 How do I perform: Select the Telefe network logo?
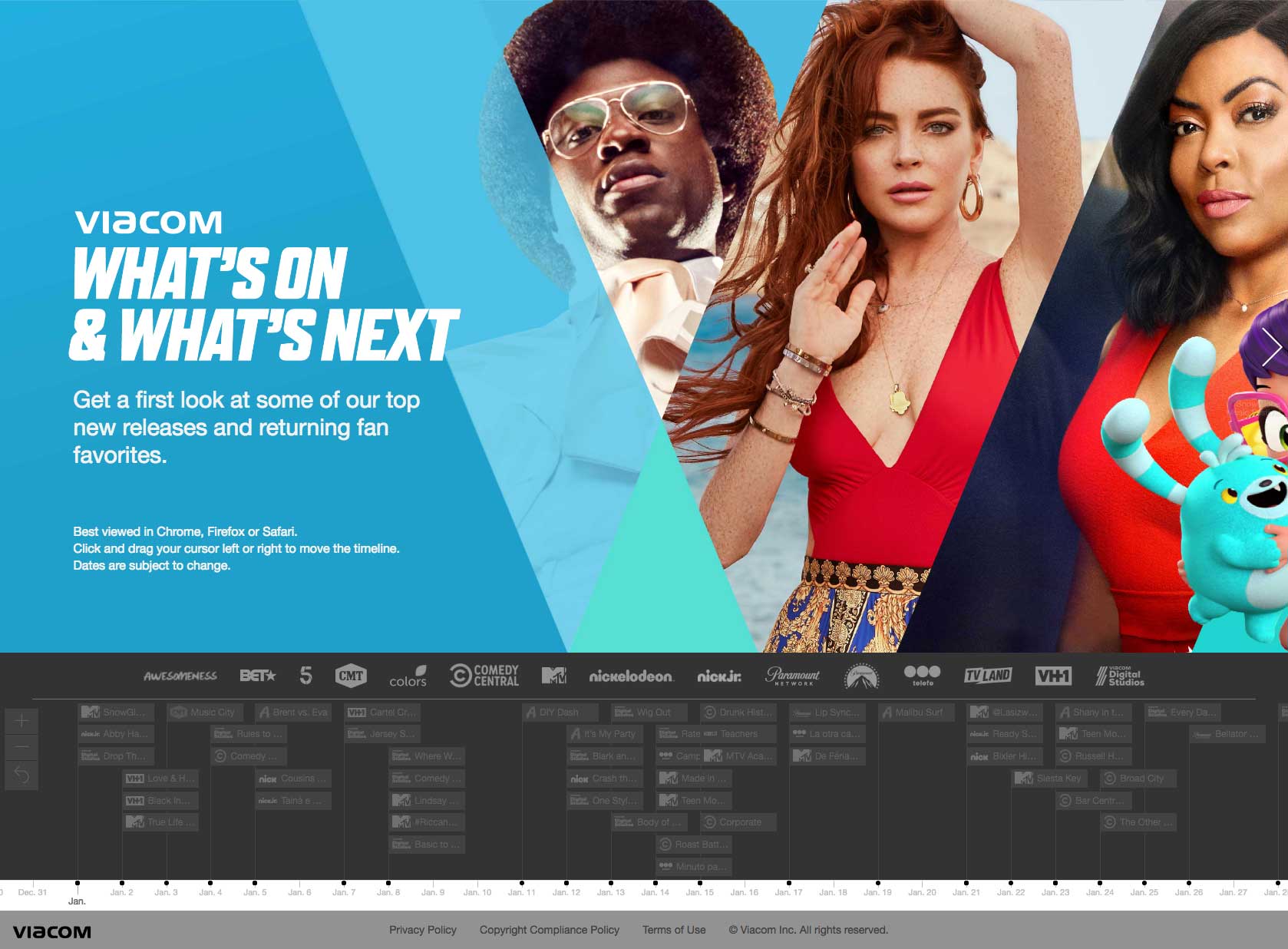pos(923,676)
